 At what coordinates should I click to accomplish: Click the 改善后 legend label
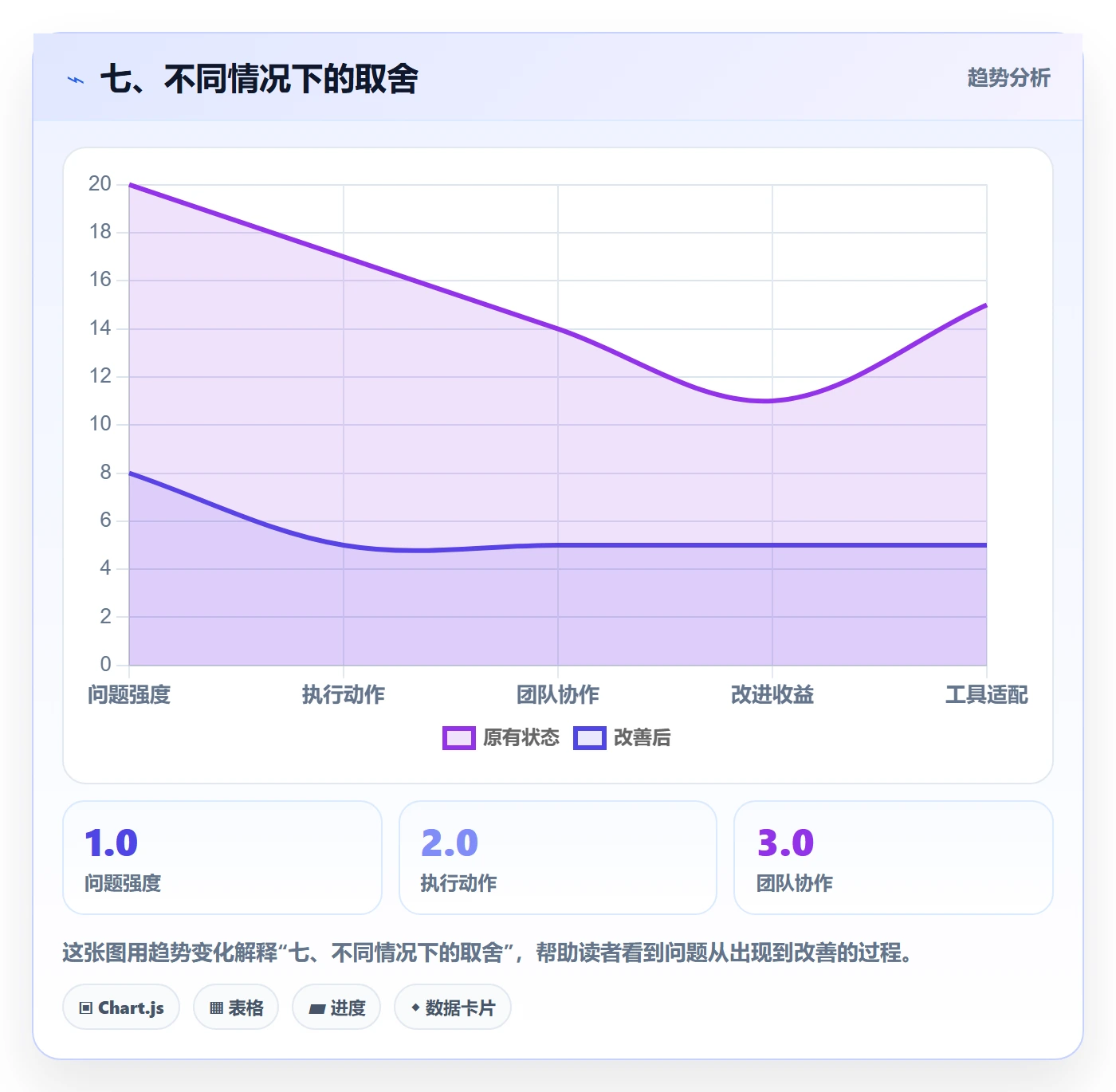pos(642,738)
